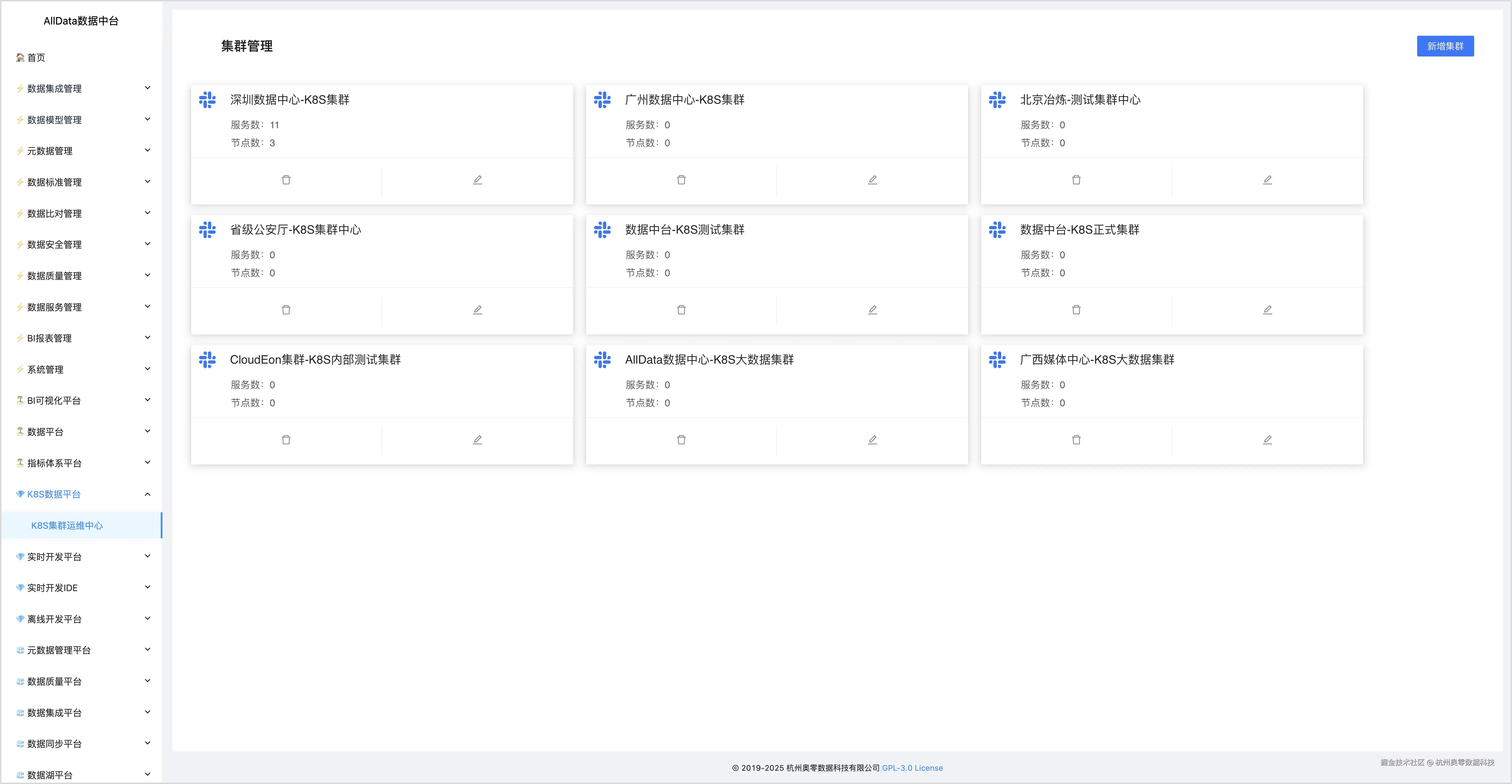Image resolution: width=1512 pixels, height=784 pixels.
Task: Click the 新增集群 button
Action: pyautogui.click(x=1445, y=46)
